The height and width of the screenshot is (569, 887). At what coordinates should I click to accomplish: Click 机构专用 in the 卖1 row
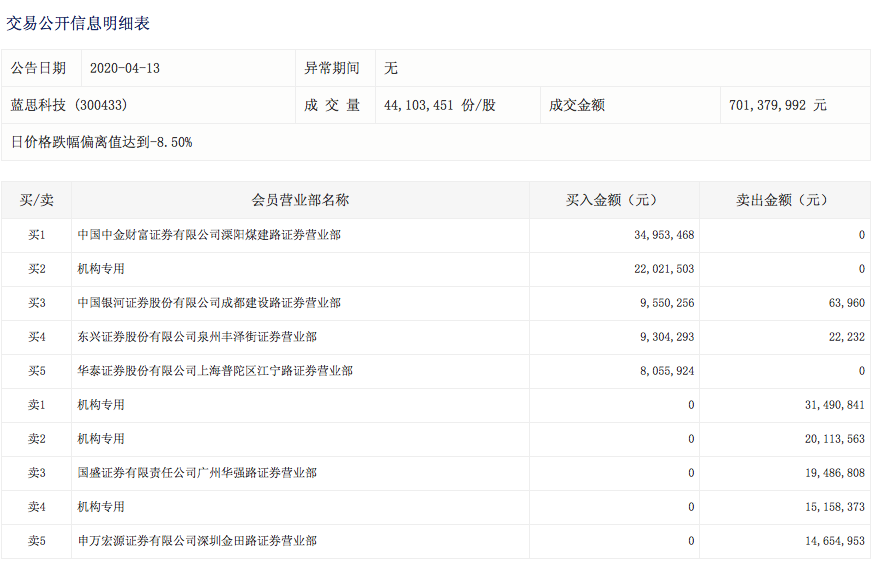[101, 405]
